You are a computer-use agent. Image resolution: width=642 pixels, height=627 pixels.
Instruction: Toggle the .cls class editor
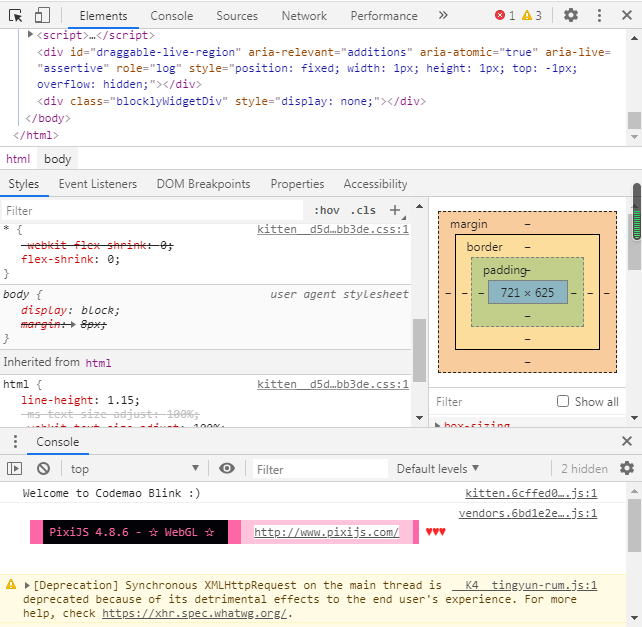click(x=363, y=211)
